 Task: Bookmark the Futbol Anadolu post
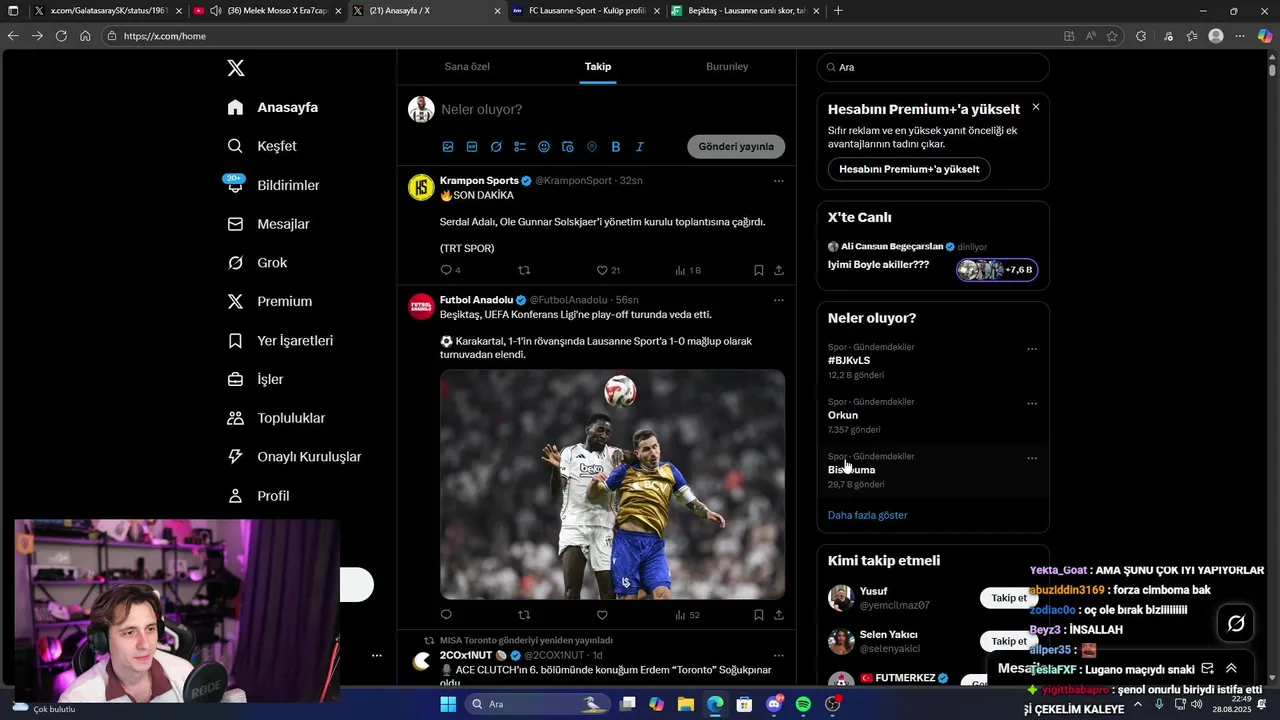click(759, 615)
